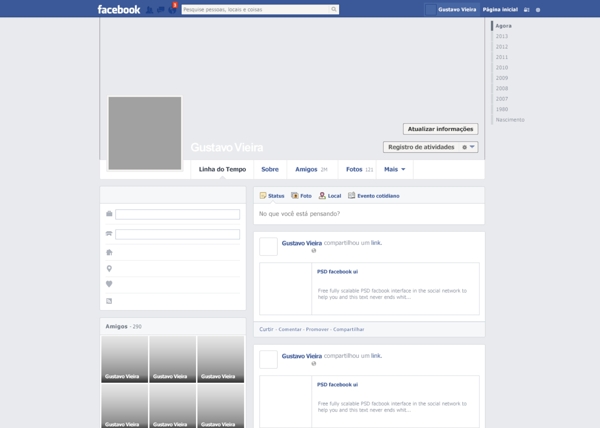The width and height of the screenshot is (600, 428).
Task: Click second post's PSD facebook ui title
Action: [338, 384]
